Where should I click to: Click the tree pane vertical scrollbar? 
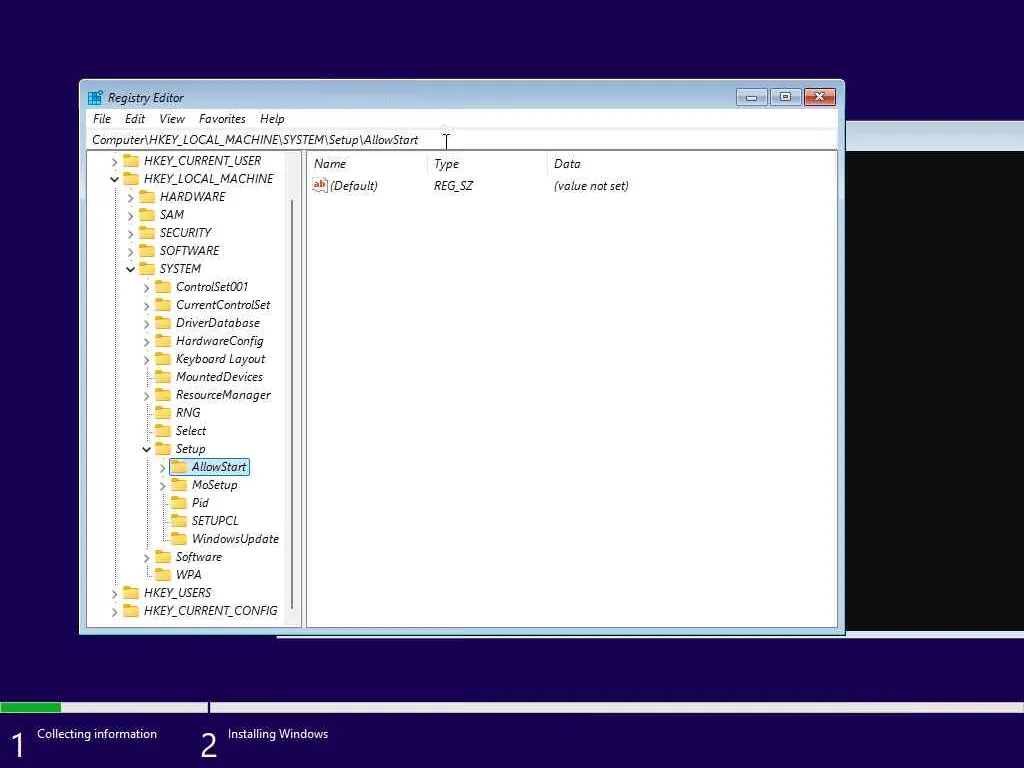pyautogui.click(x=292, y=405)
